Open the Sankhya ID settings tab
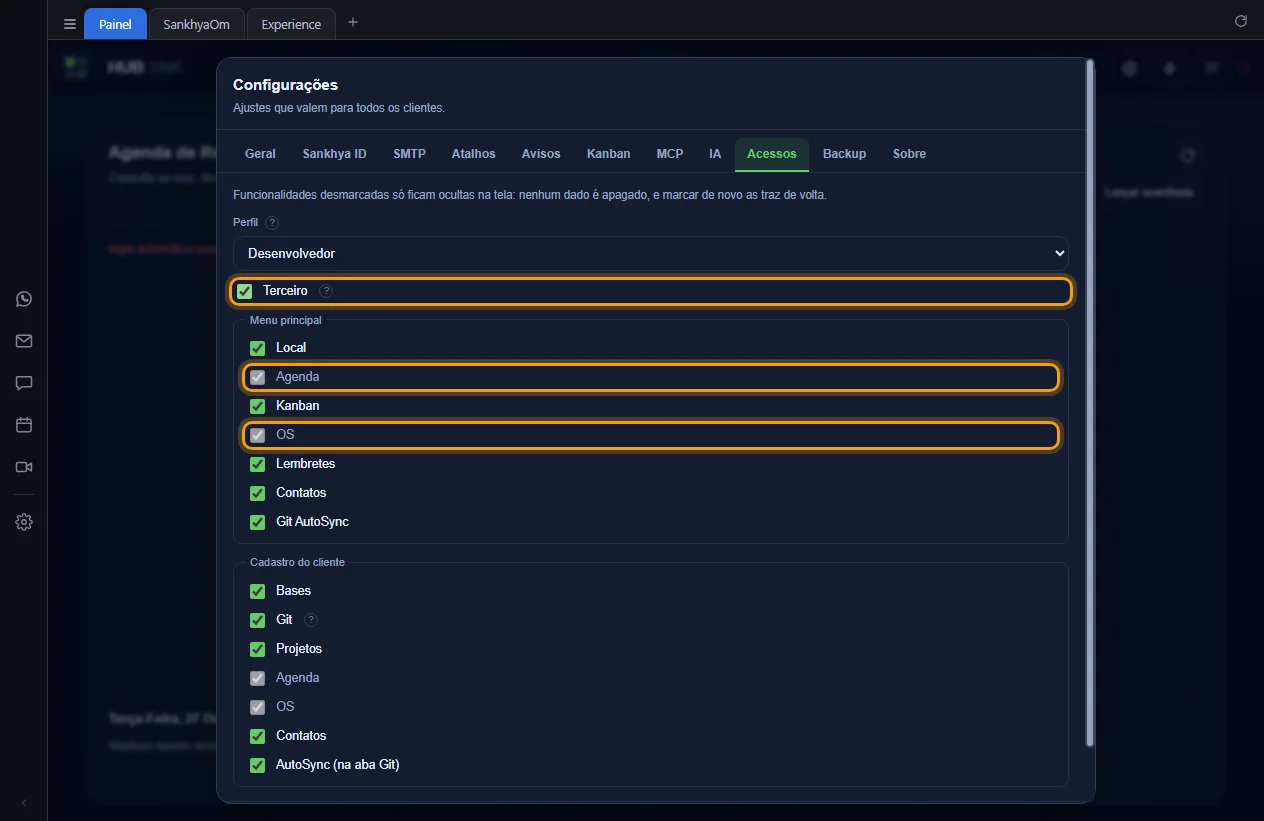Image resolution: width=1264 pixels, height=821 pixels. click(334, 154)
